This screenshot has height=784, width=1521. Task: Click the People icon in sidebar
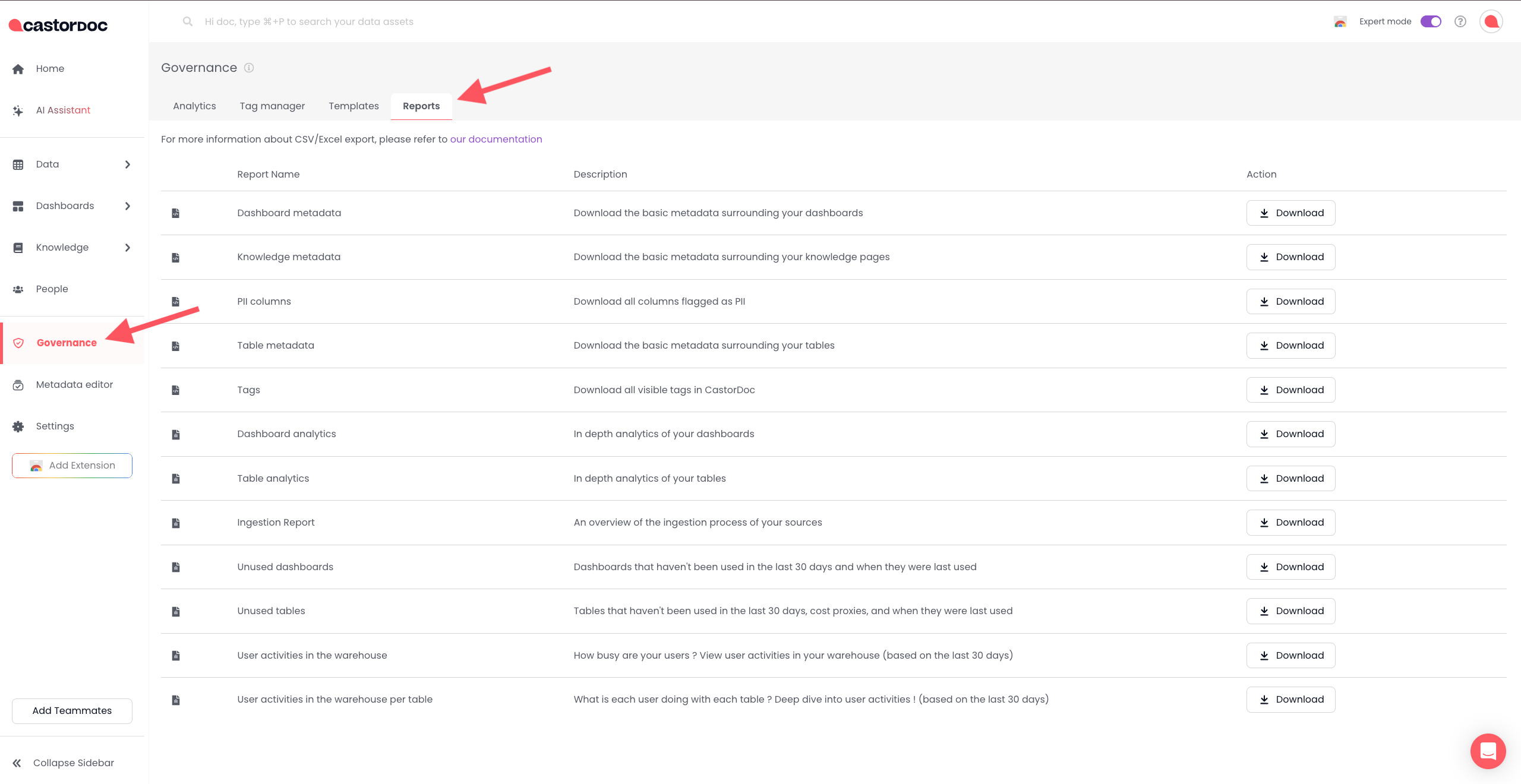tap(18, 289)
